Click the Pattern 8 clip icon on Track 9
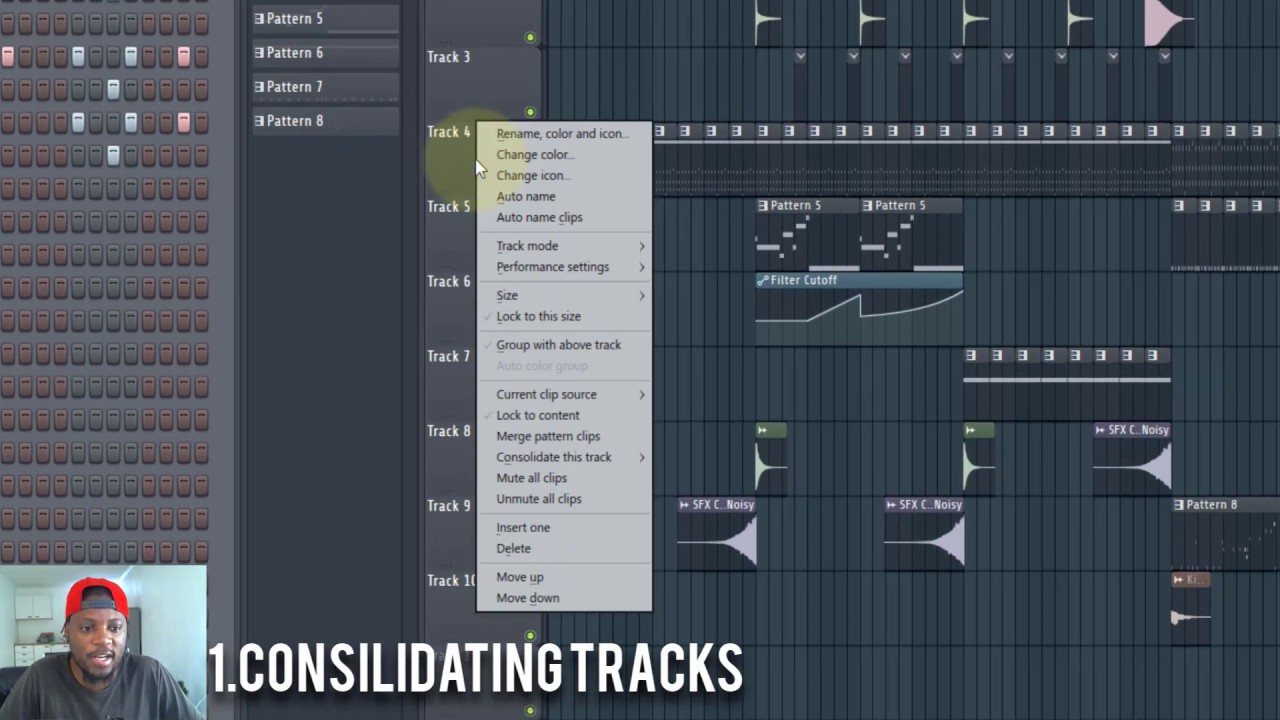This screenshot has width=1280, height=720. pos(1178,505)
